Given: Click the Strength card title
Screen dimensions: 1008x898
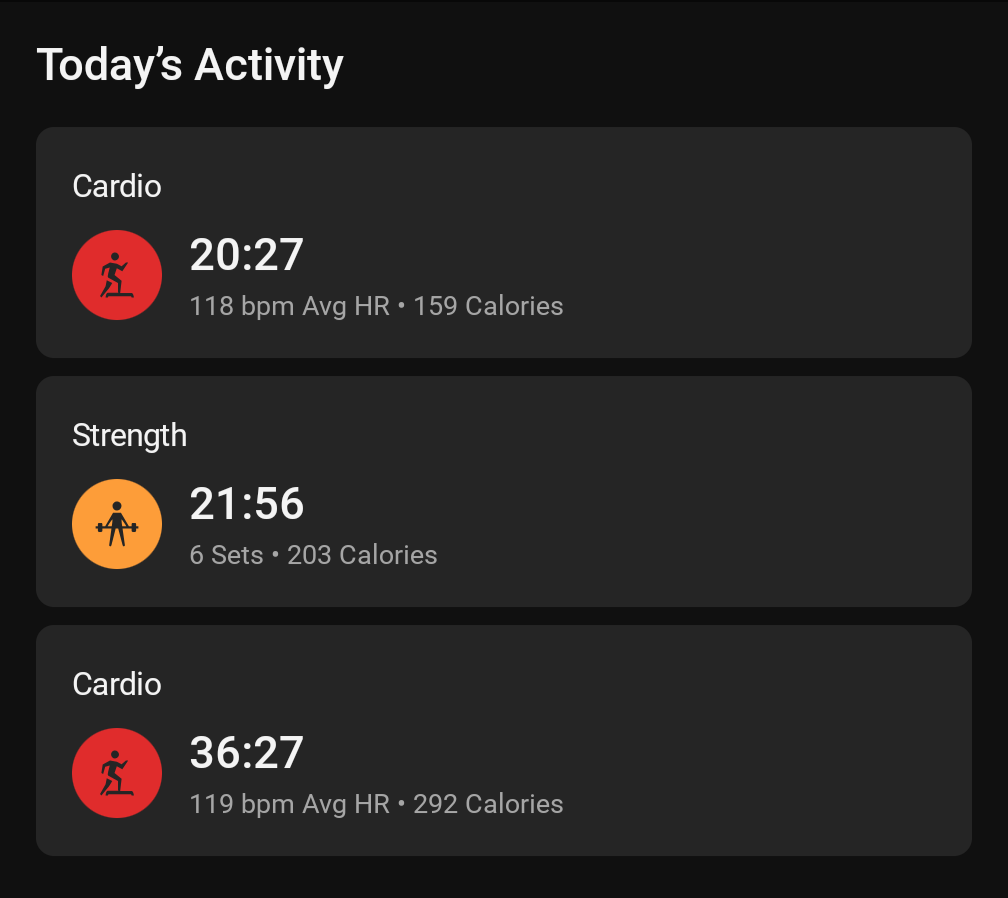Looking at the screenshot, I should 129,436.
